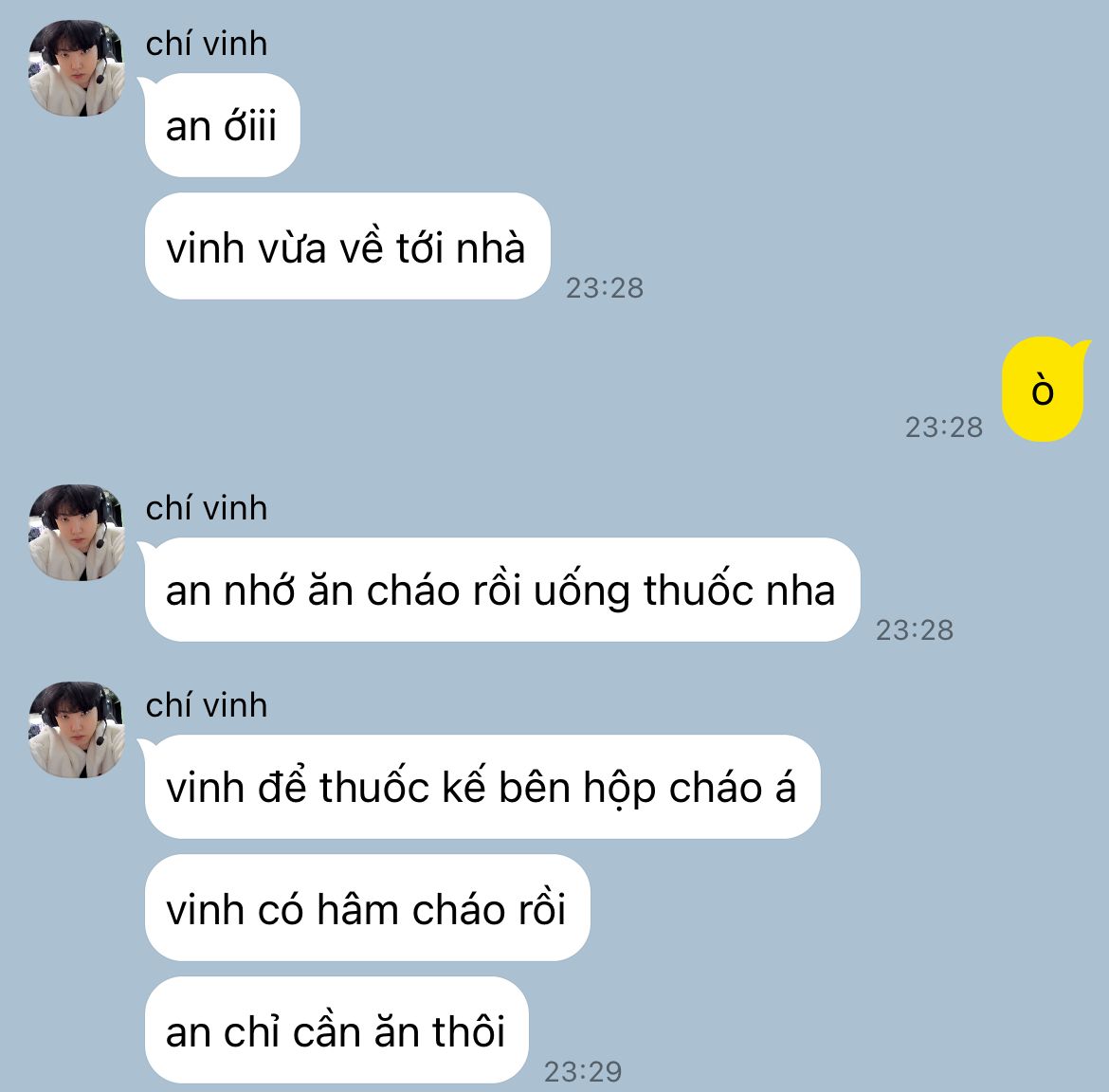
Task: Select chí vinh's avatar beside 'vinh để thuốc'
Action: [77, 730]
